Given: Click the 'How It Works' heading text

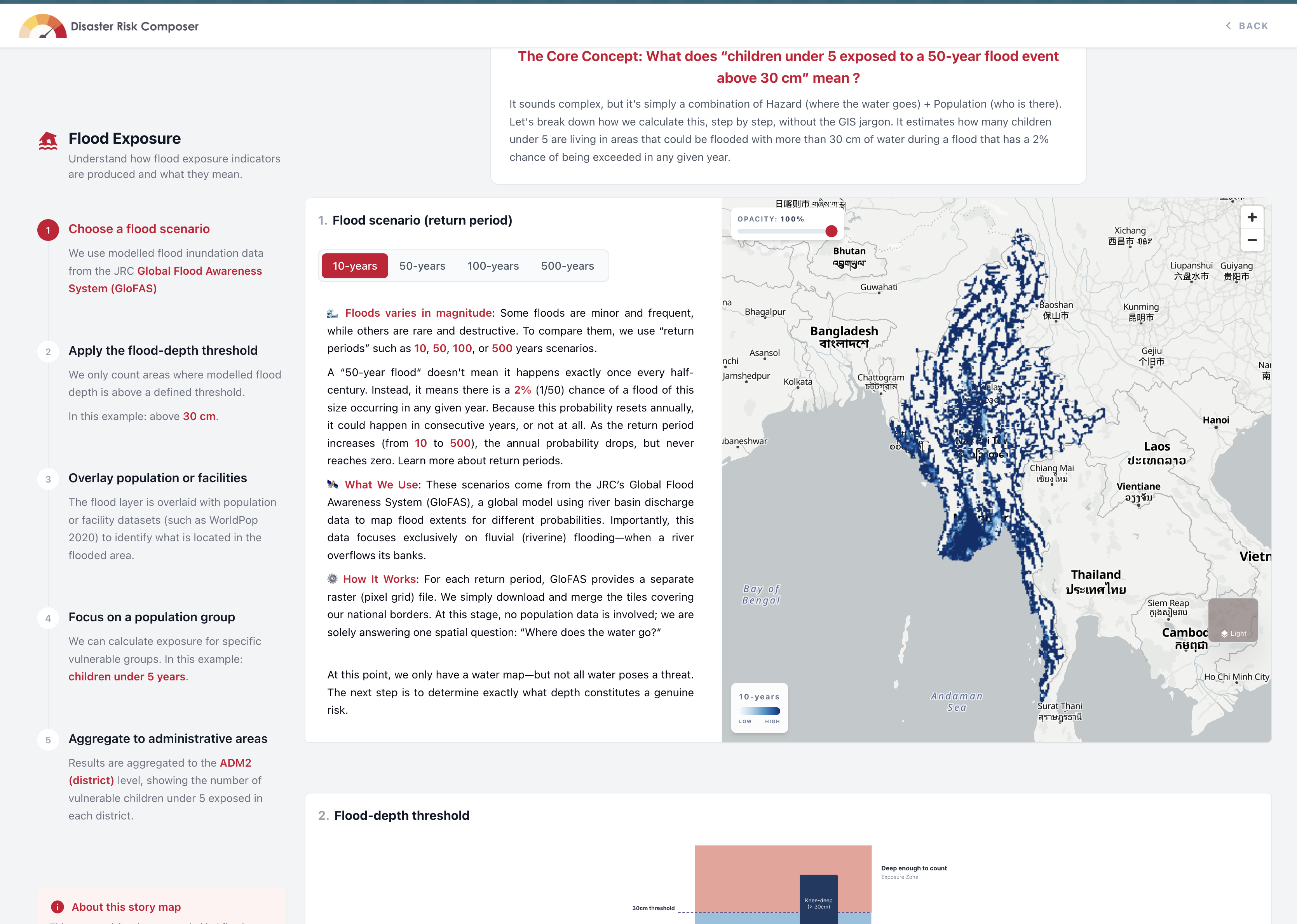Looking at the screenshot, I should (x=380, y=579).
